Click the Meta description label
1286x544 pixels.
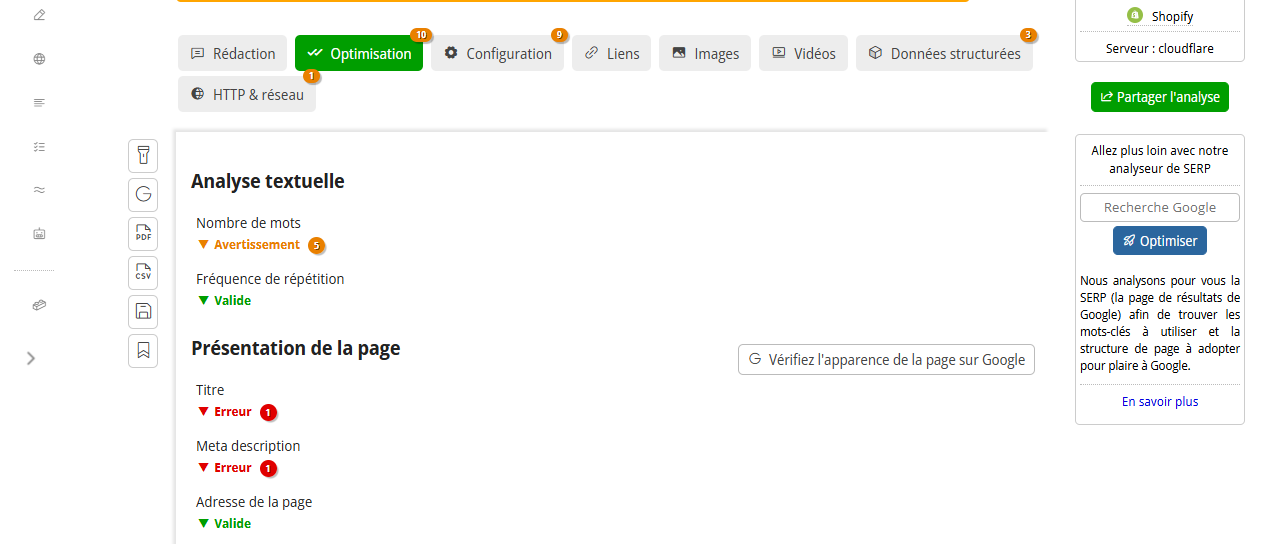point(248,446)
